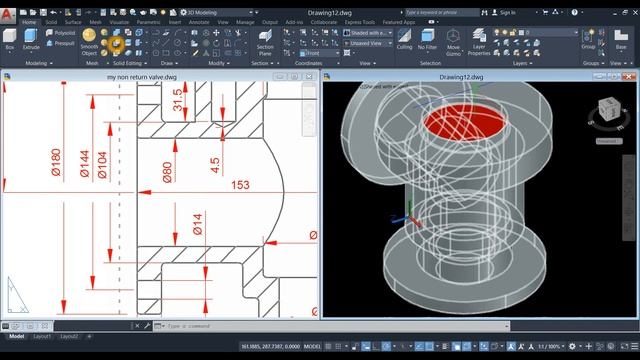The height and width of the screenshot is (360, 640).
Task: Click the shopping cart icon in title bar
Action: 545,13
